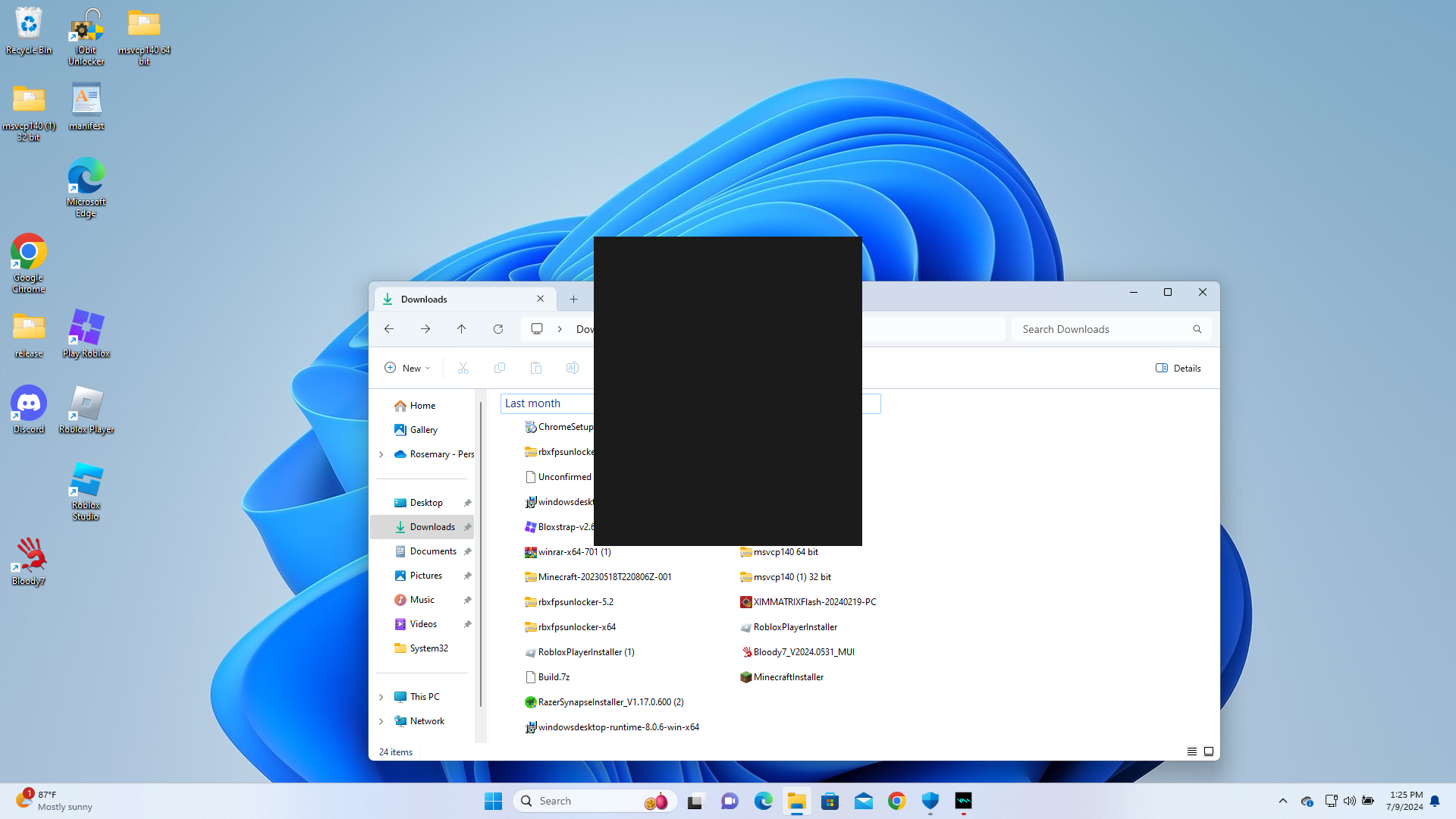This screenshot has height=819, width=1456.
Task: Switch to details list view icon
Action: coord(1192,752)
